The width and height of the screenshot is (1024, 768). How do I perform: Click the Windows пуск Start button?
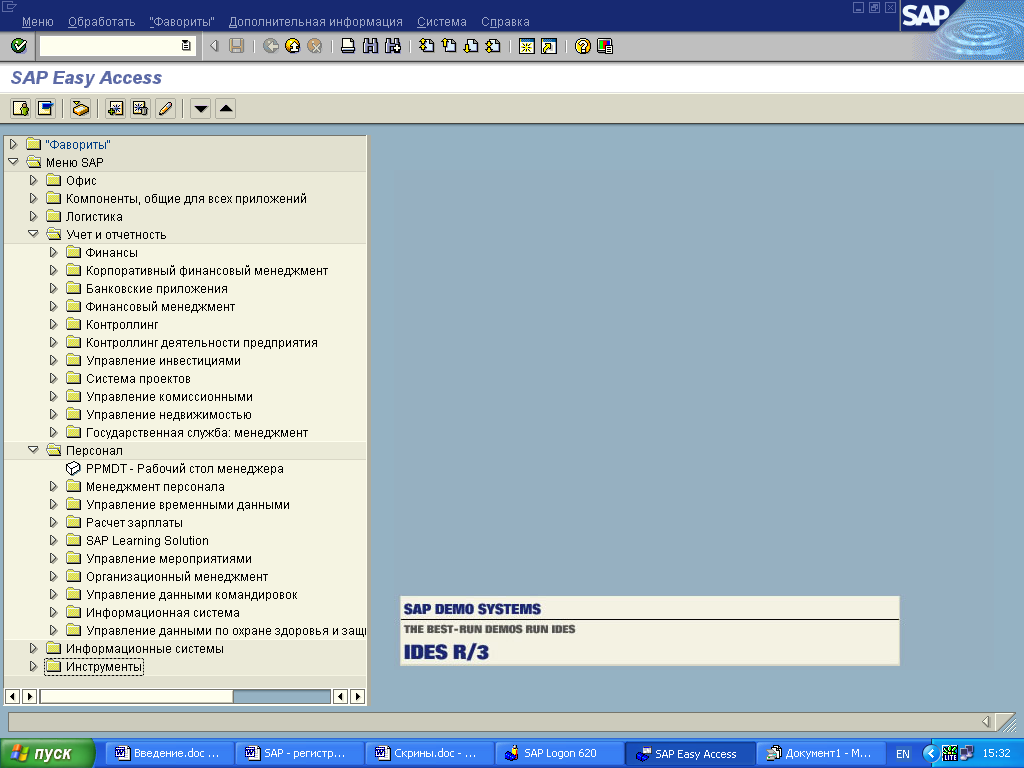(48, 754)
